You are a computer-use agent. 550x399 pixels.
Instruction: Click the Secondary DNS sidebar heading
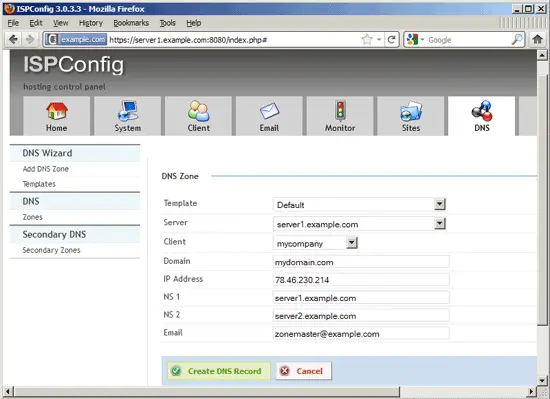(54, 235)
